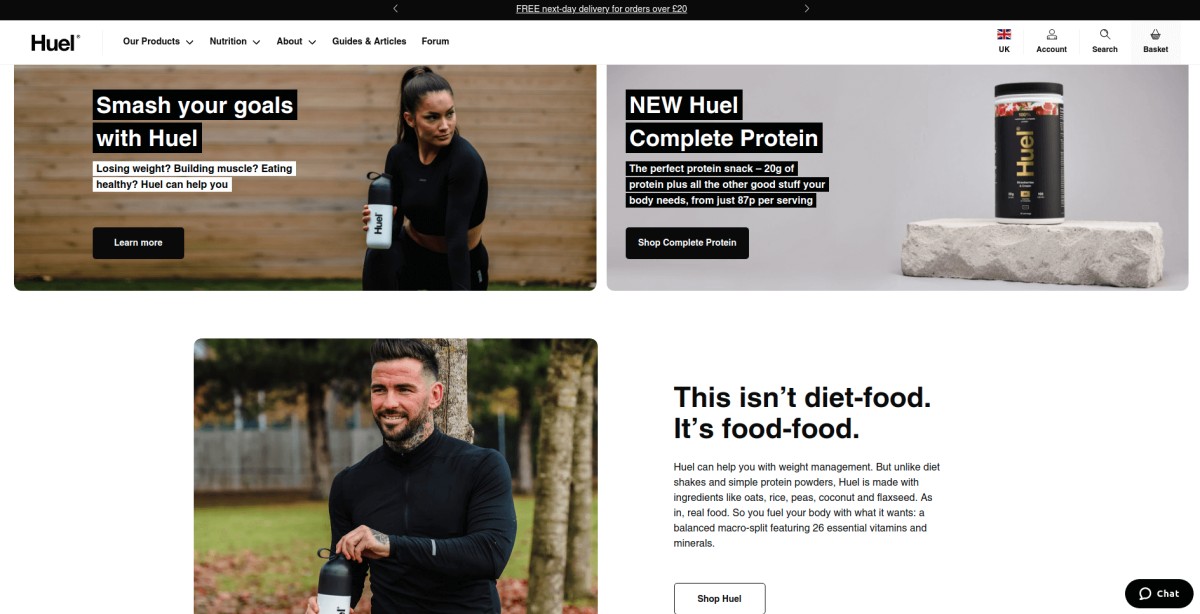
Task: Click the Shop Huel button
Action: pyautogui.click(x=719, y=599)
